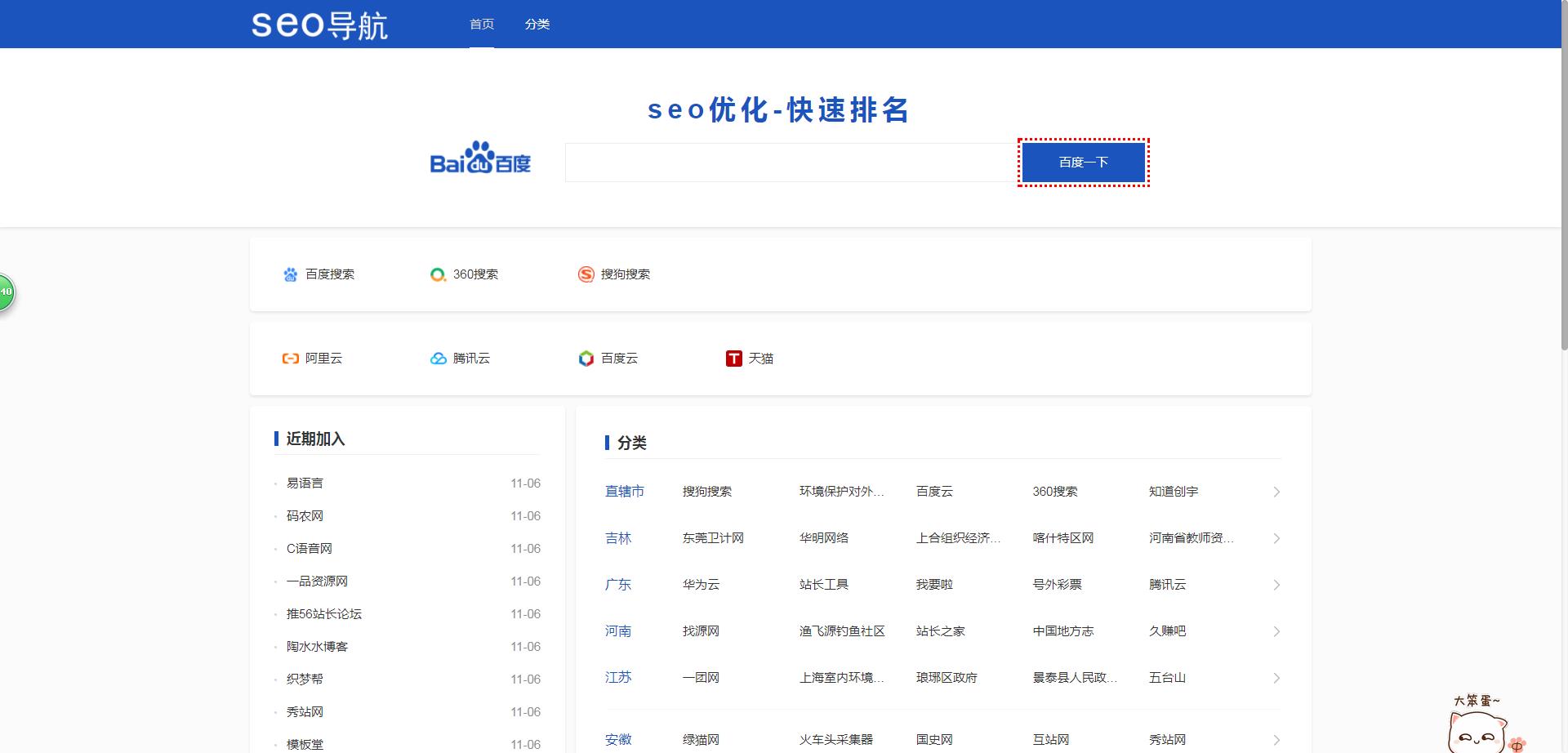Expand the 广东 row arrow

tap(1276, 585)
